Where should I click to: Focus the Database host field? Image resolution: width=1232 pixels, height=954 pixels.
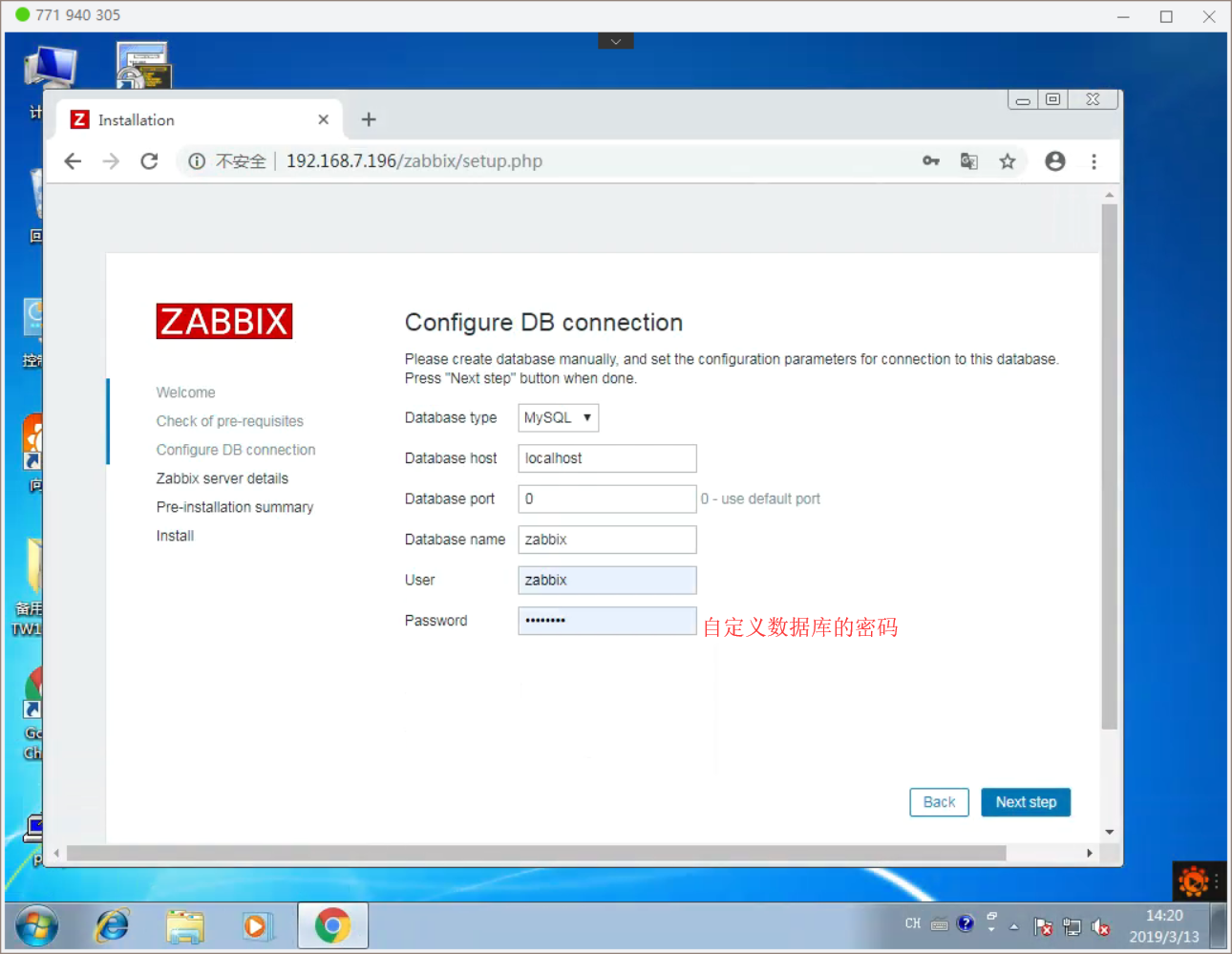click(607, 458)
